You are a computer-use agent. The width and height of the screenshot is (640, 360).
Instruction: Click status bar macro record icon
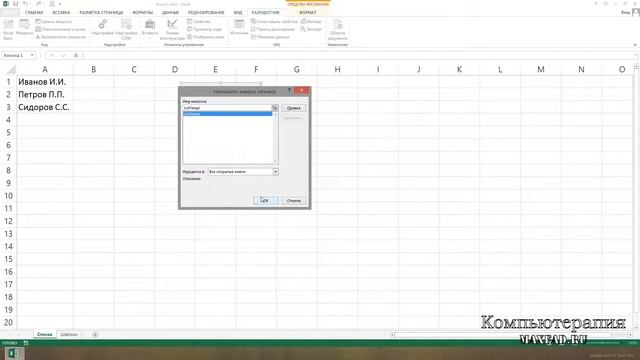pos(26,343)
